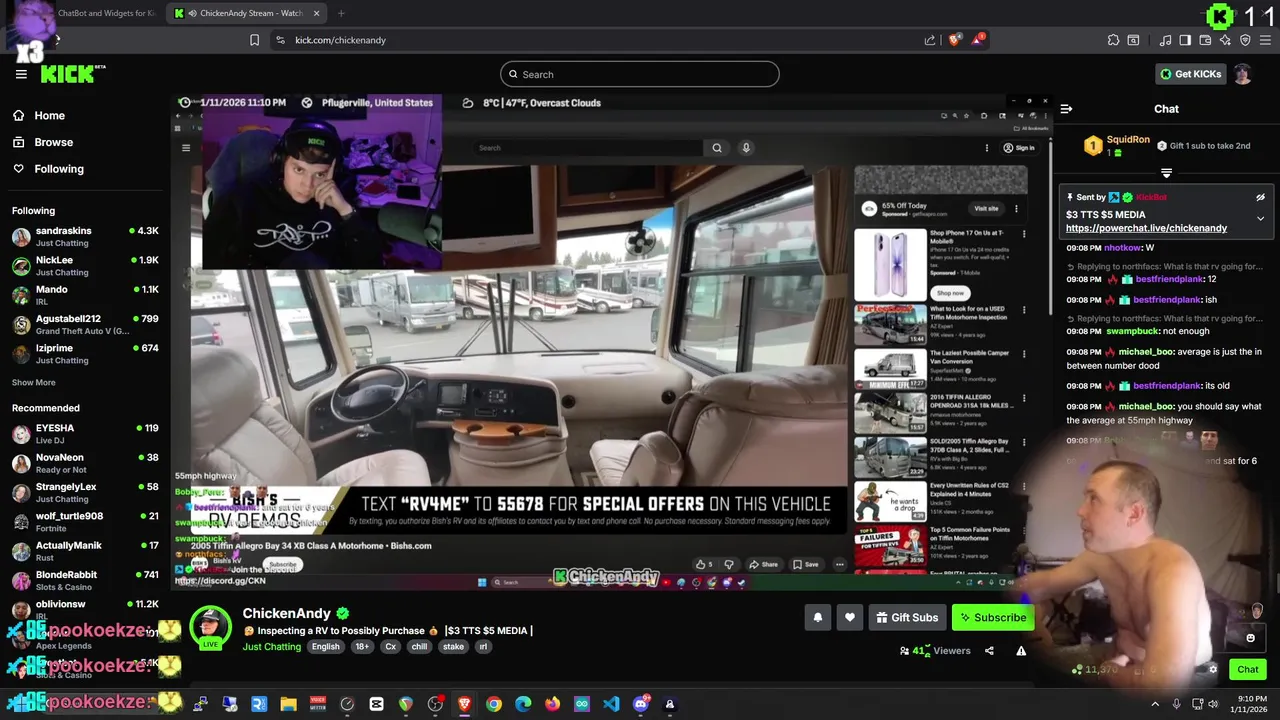Open the Brave Shields lion icon

954,40
